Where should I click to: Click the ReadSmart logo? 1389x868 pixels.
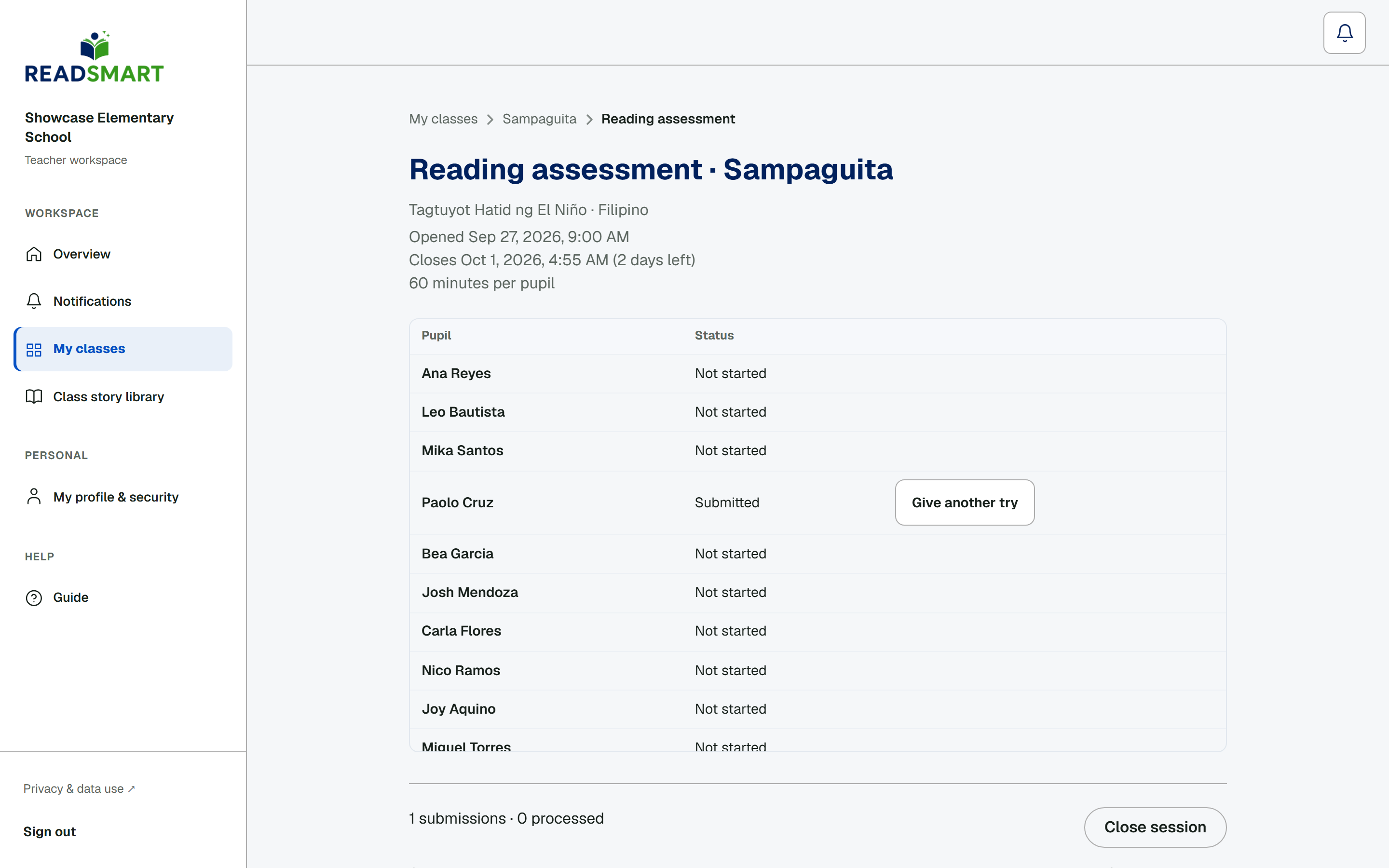coord(94,57)
